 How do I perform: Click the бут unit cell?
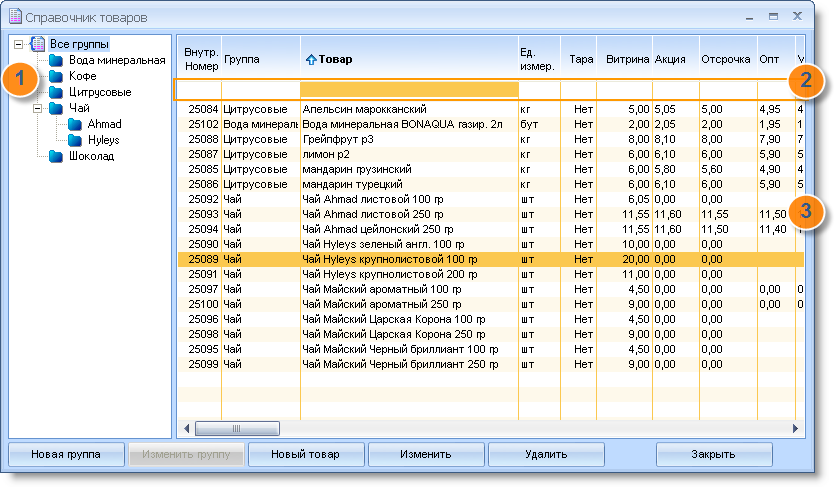point(539,124)
